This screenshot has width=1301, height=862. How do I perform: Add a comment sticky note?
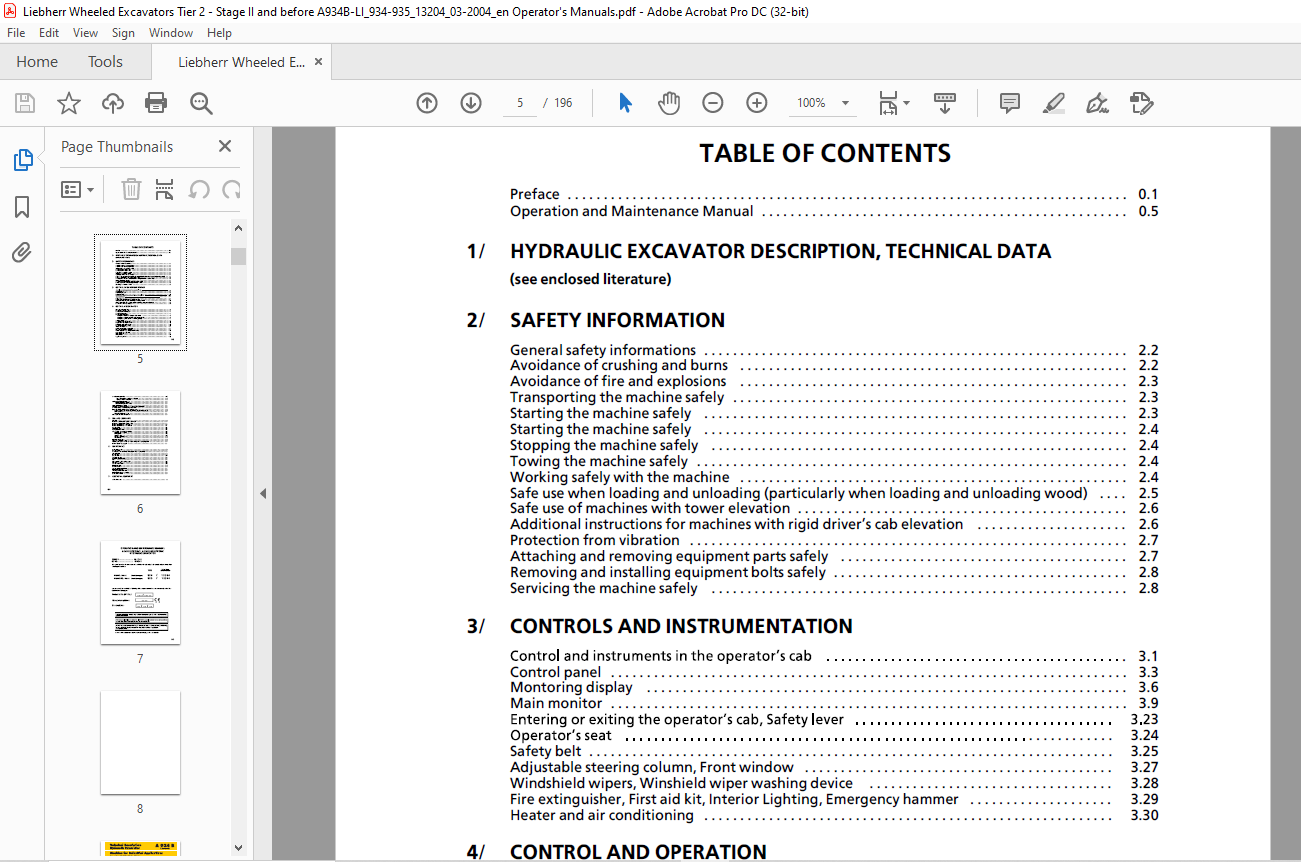[1010, 103]
